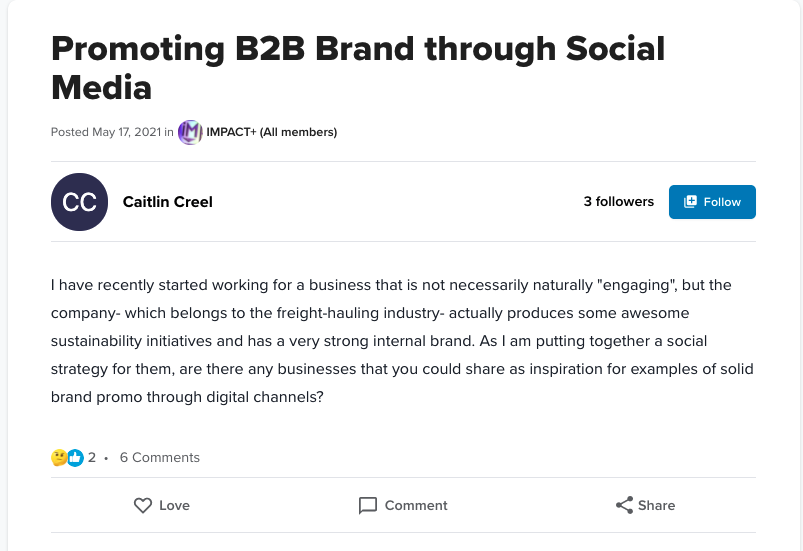Open the 6 Comments link
The height and width of the screenshot is (551, 803).
(160, 458)
